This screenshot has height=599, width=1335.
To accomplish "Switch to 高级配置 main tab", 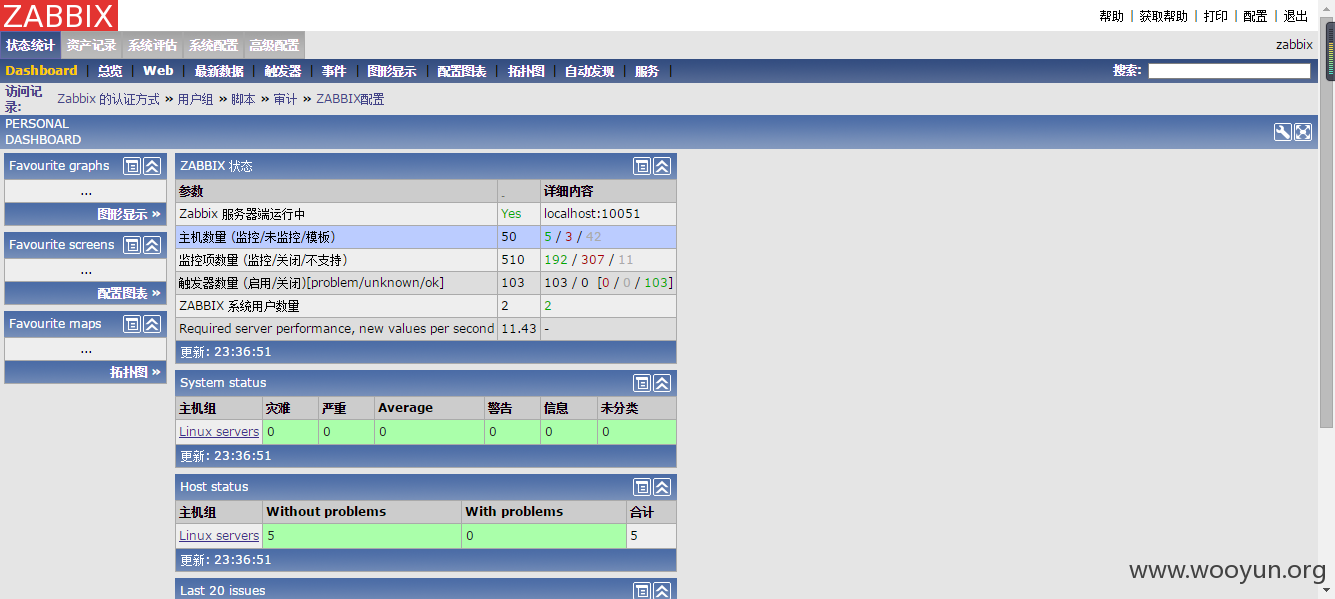I will 274,45.
